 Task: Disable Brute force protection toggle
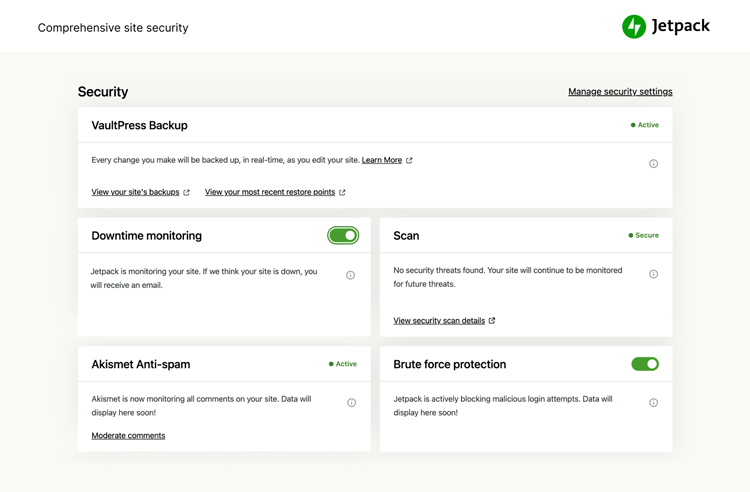click(645, 364)
